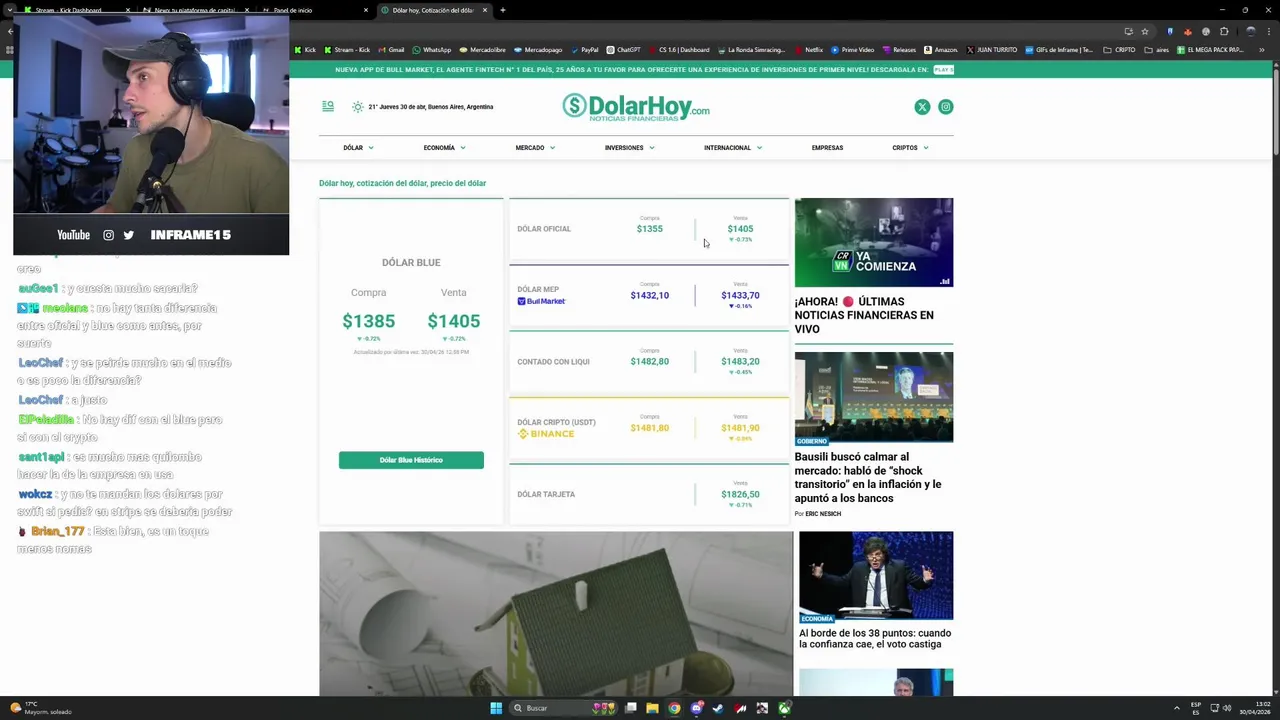Open the Mercadolibre bookmark
Image resolution: width=1280 pixels, height=720 pixels.
coord(482,49)
